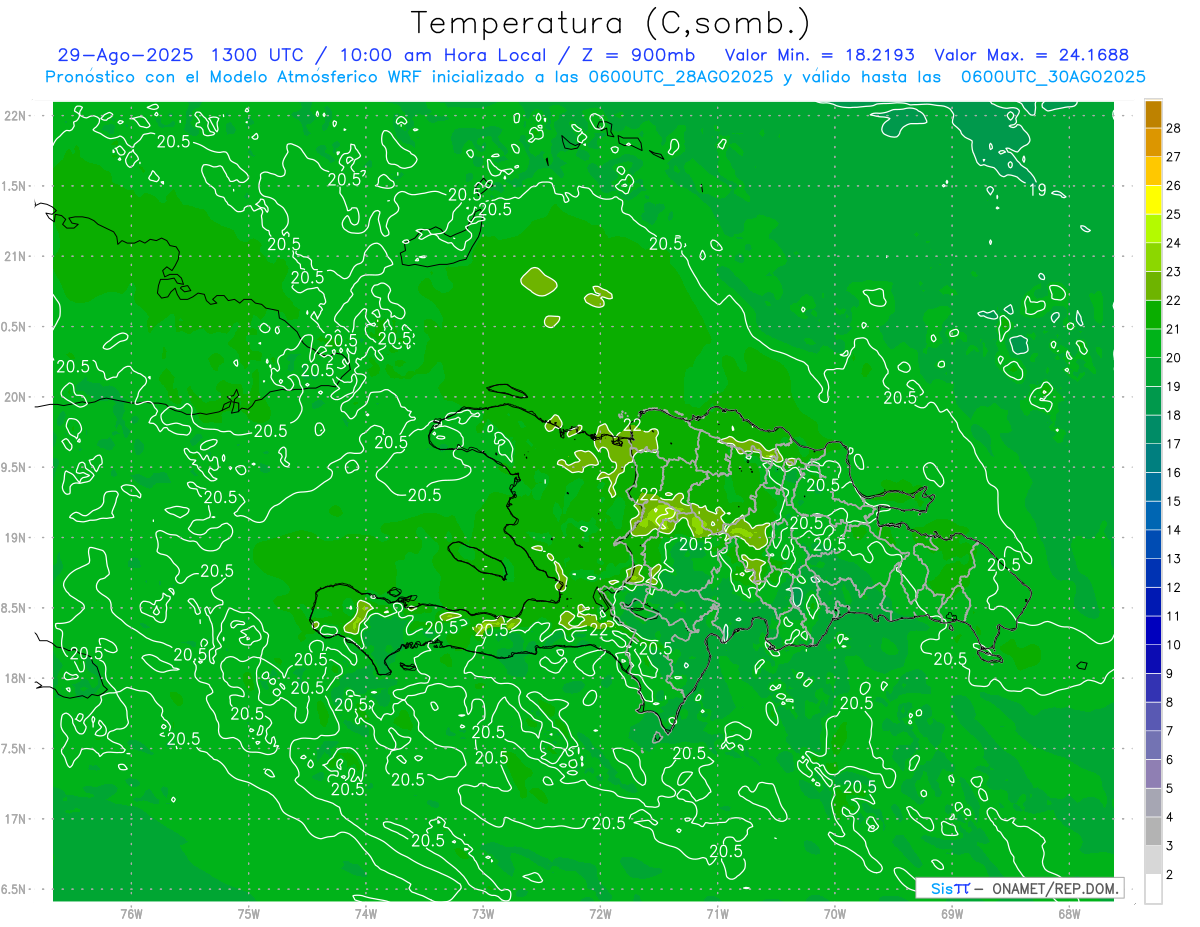The image size is (1200, 927).
Task: Click the "22N" latitude axis label
Action: (16, 116)
